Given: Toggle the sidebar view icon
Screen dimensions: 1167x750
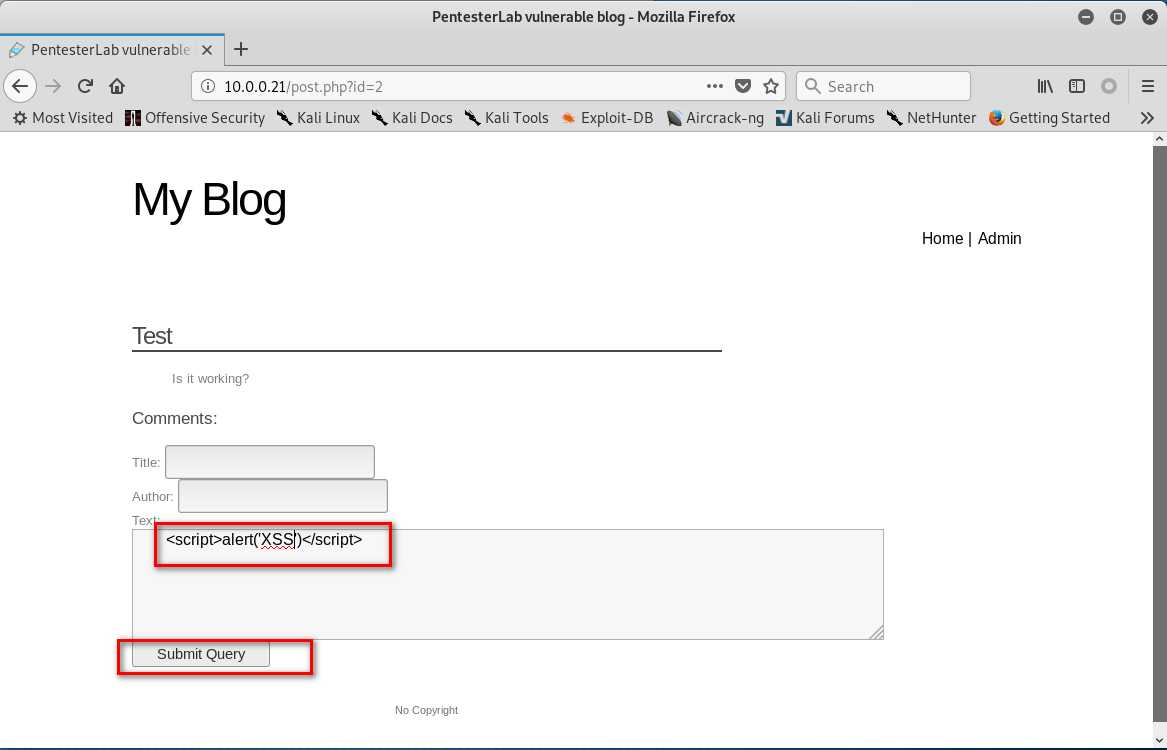Looking at the screenshot, I should coord(1077,86).
